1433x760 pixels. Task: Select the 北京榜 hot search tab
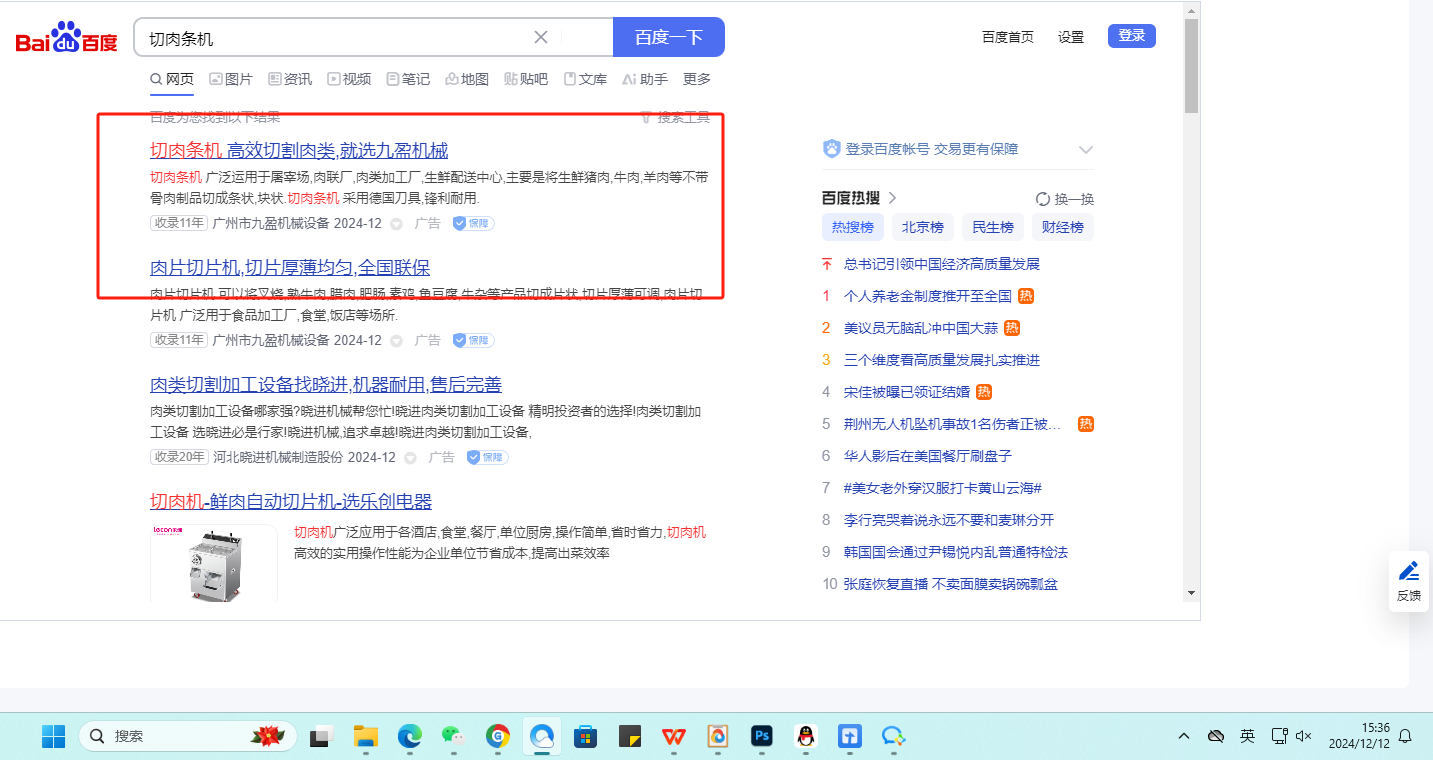point(922,227)
